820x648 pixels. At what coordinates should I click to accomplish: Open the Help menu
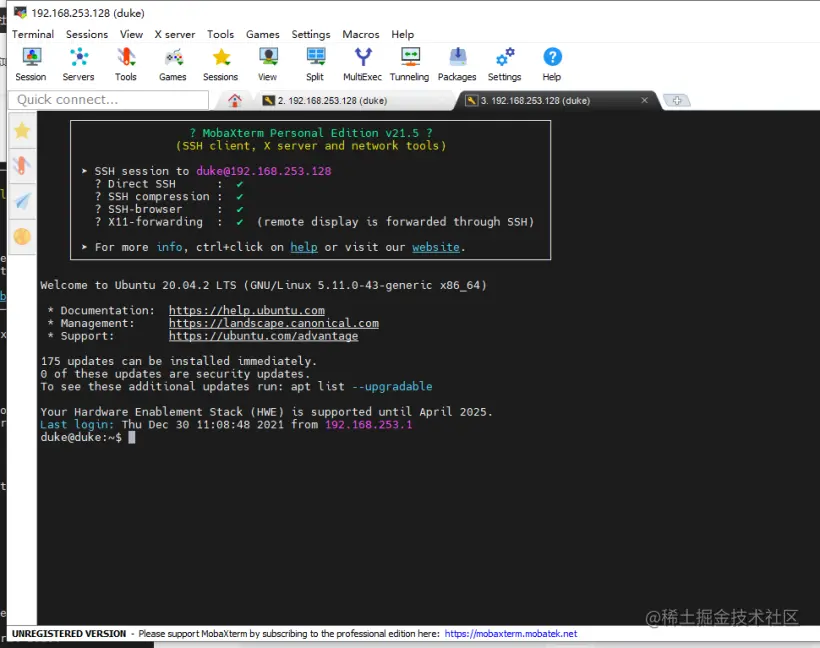(x=403, y=35)
